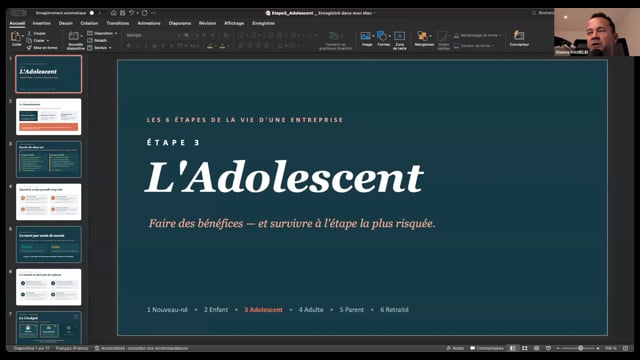Toggle Commentaires pane in status bar
Image resolution: width=640 pixels, height=360 pixels.
[x=487, y=348]
